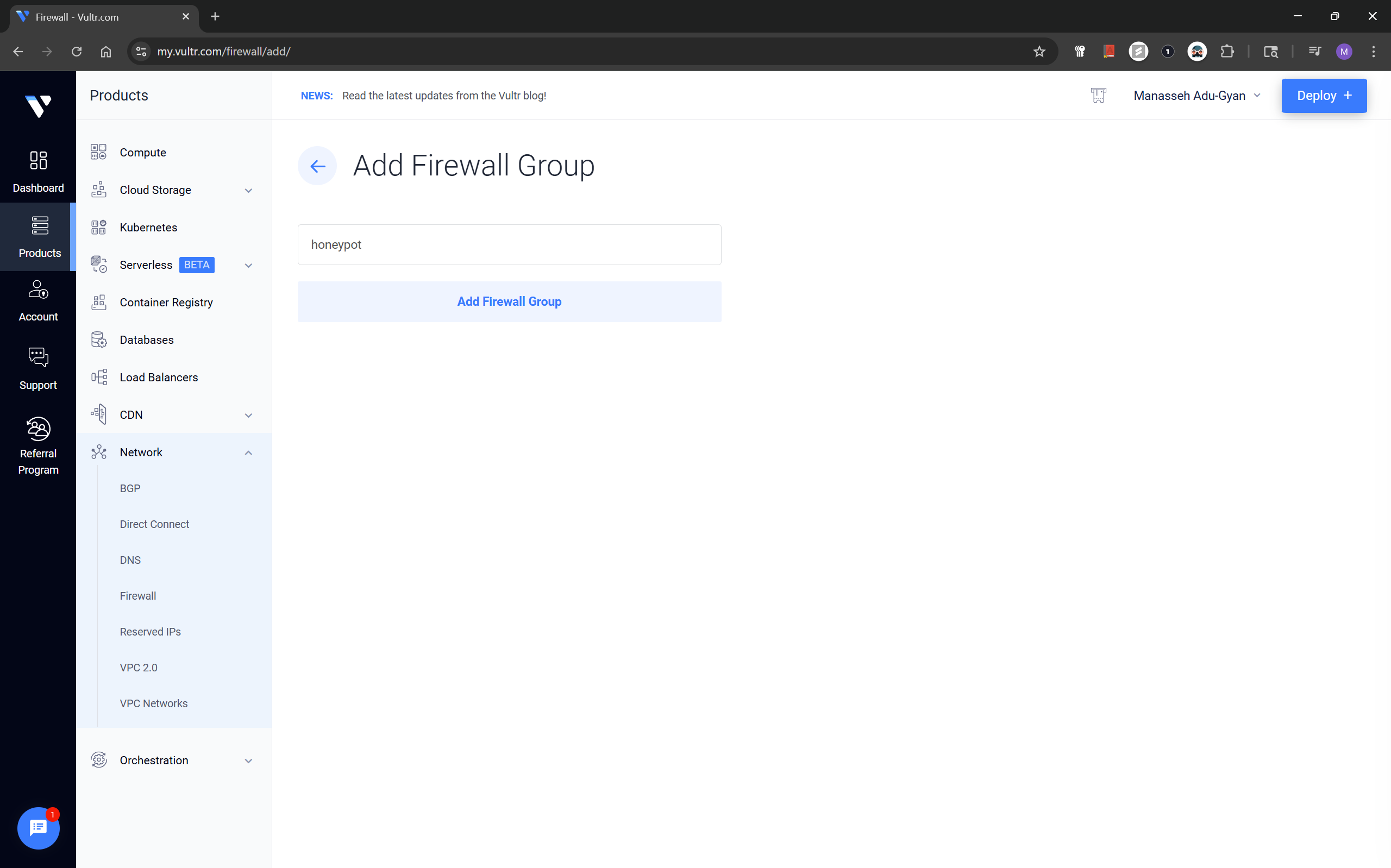The height and width of the screenshot is (868, 1391).
Task: Click the Deploy + button
Action: [x=1324, y=96]
